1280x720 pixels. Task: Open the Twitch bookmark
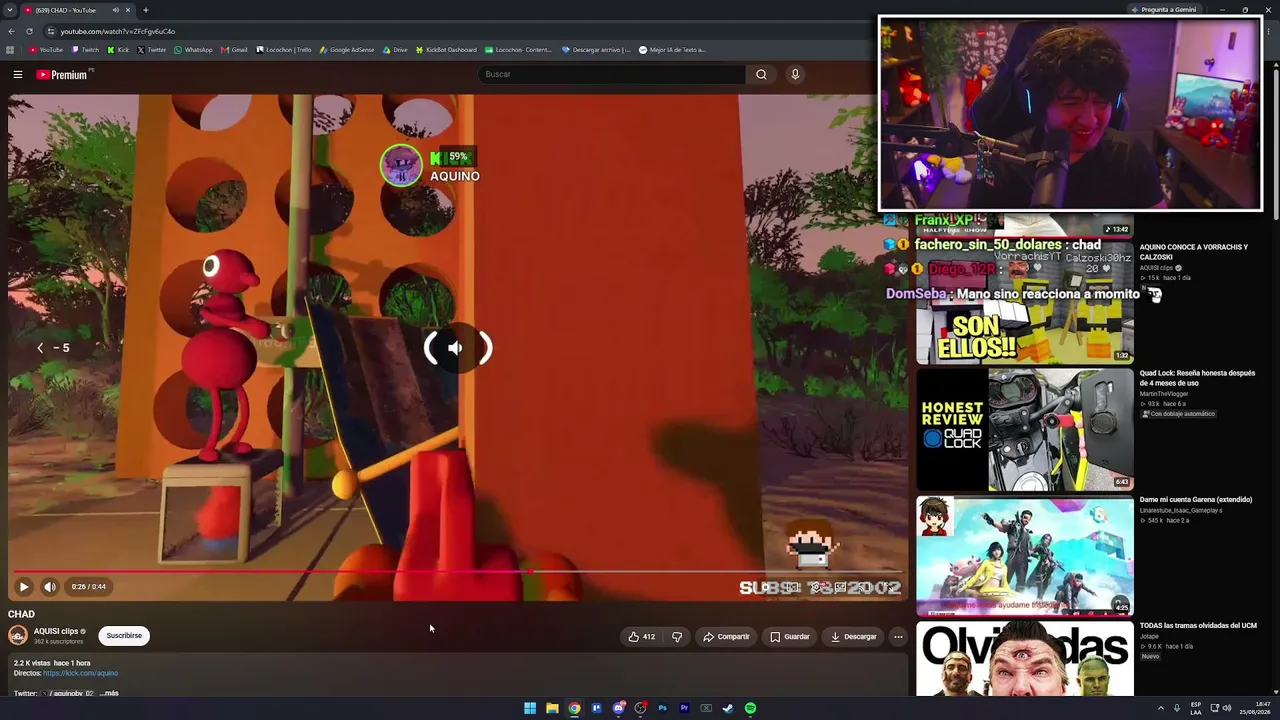pos(85,49)
